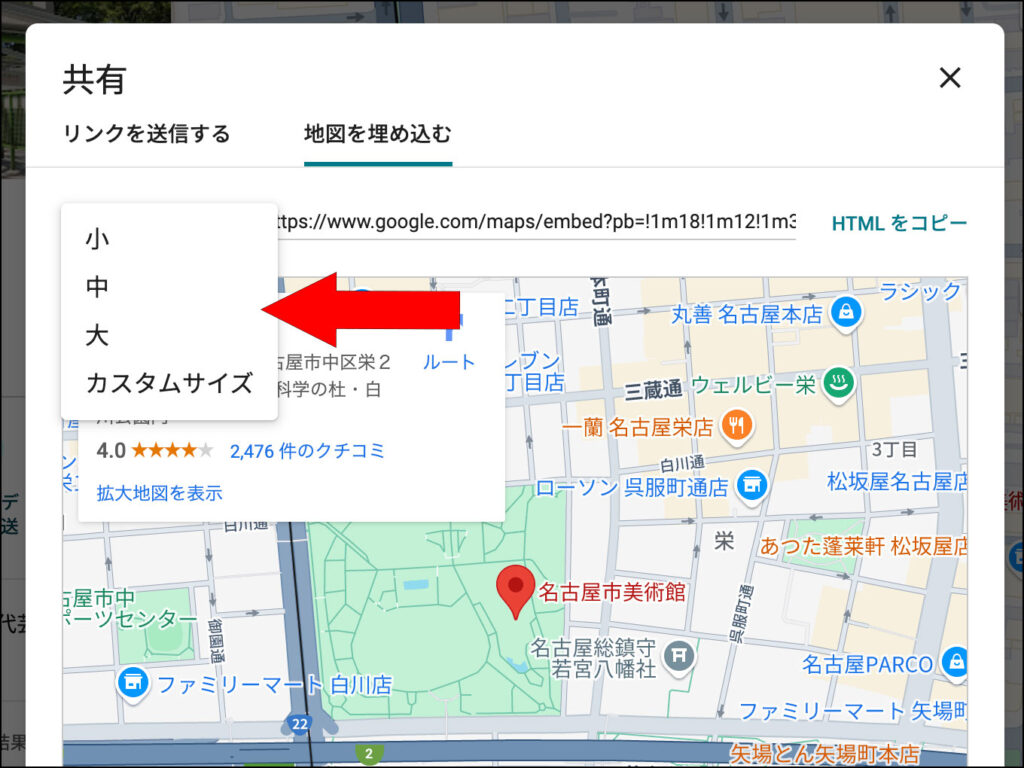Click 一蘭 名古屋栄店 restaurant icon
The height and width of the screenshot is (768, 1024).
coord(736,426)
